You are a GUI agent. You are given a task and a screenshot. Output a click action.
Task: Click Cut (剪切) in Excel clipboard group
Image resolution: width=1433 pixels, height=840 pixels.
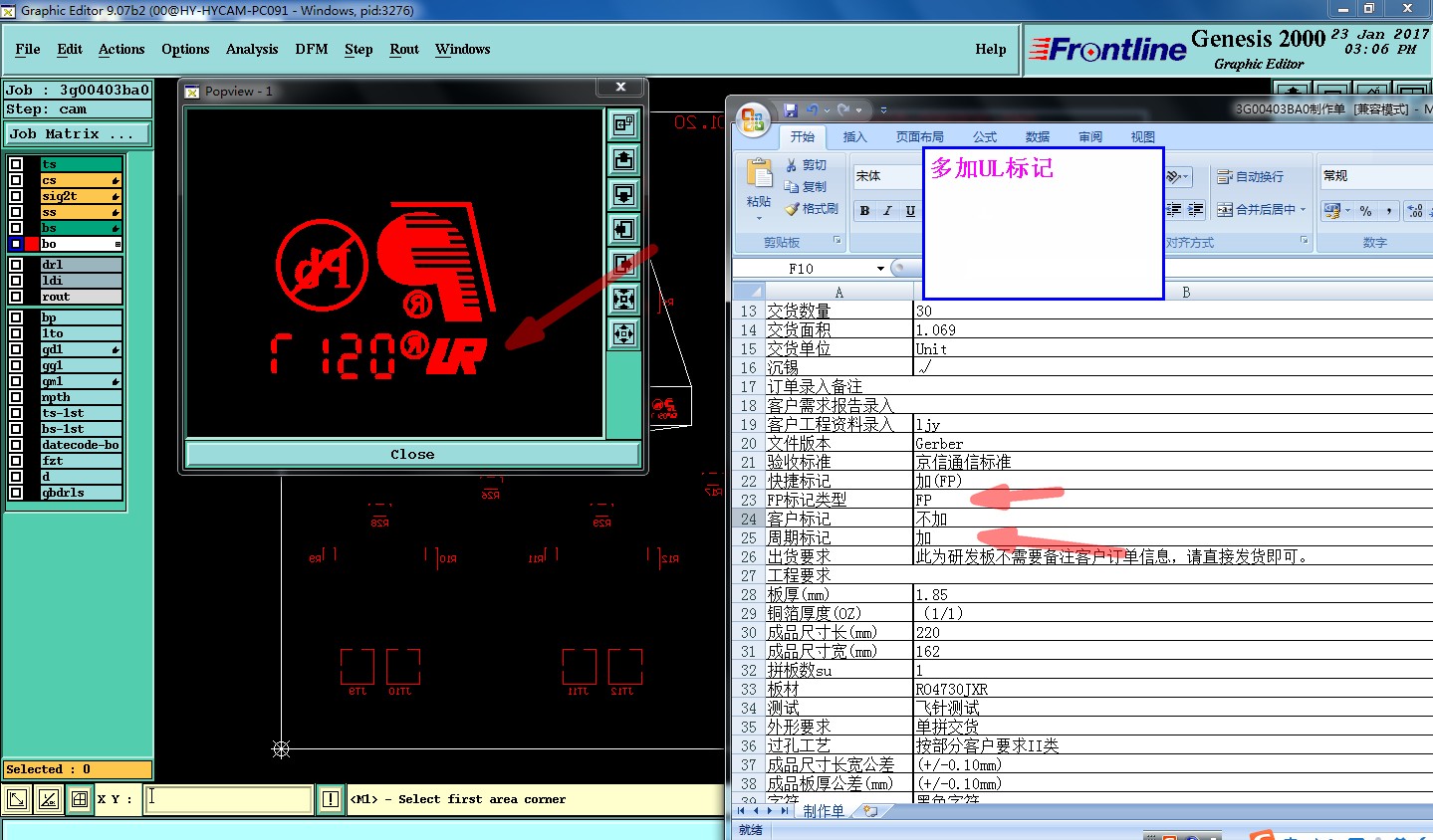click(806, 165)
